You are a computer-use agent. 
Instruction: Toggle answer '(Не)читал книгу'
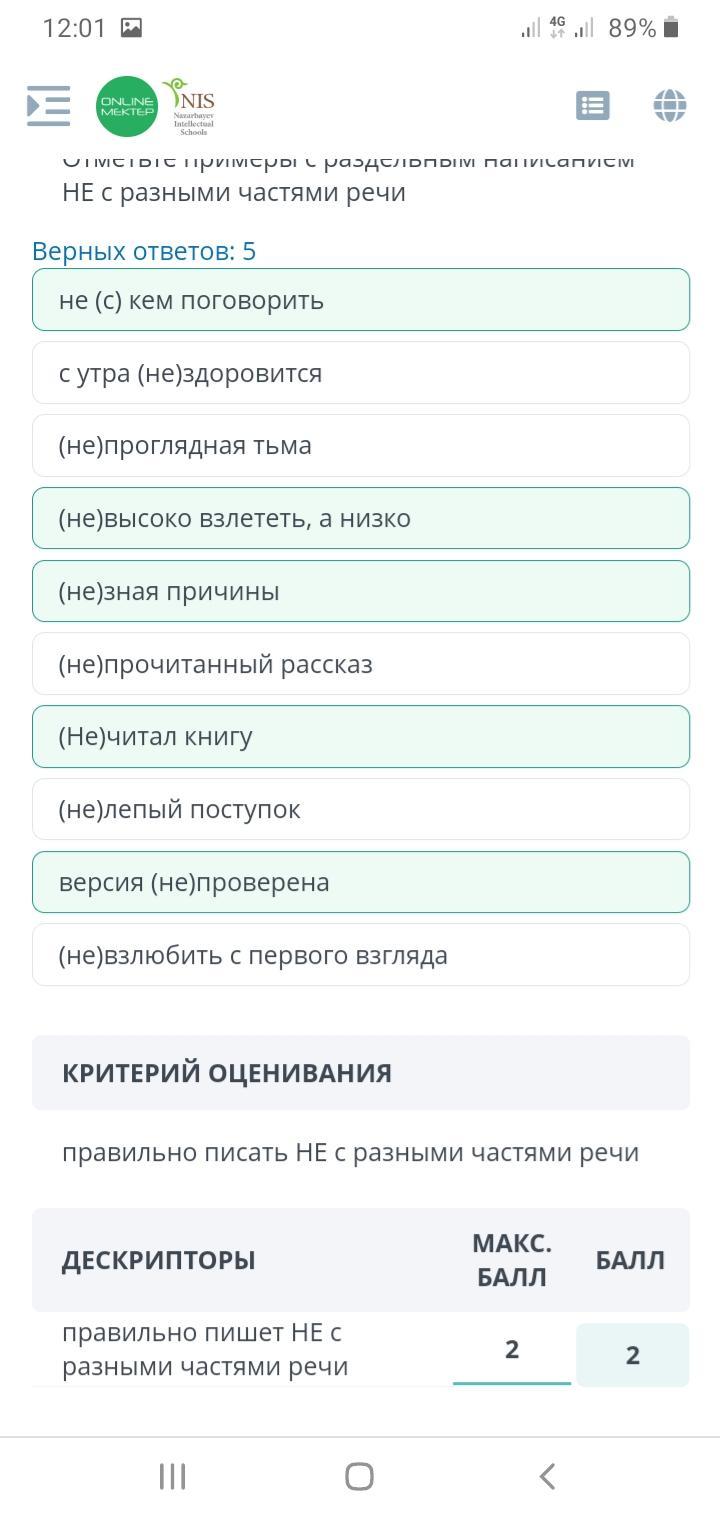[x=360, y=737]
